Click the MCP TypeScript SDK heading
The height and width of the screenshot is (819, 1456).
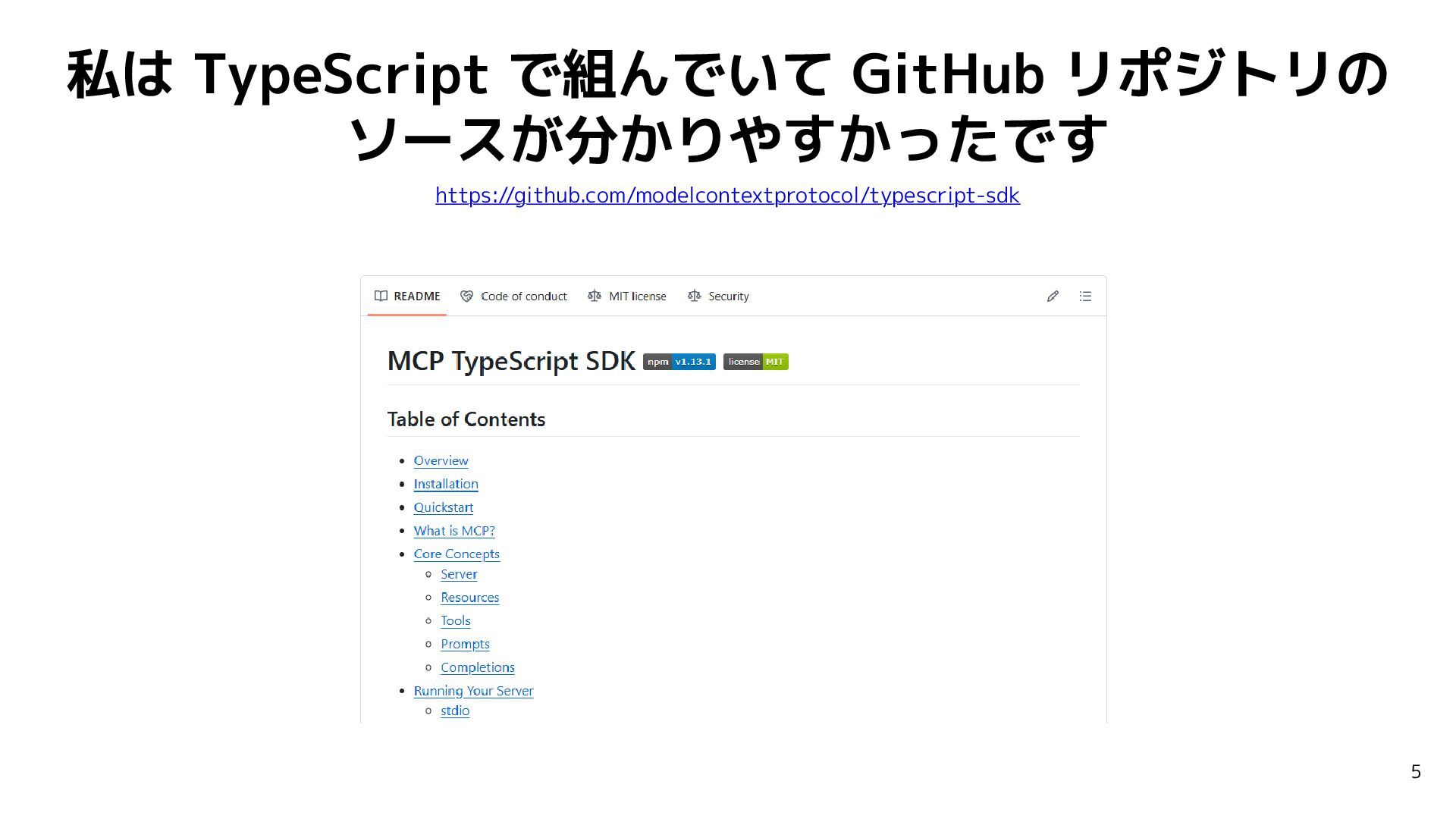click(511, 362)
